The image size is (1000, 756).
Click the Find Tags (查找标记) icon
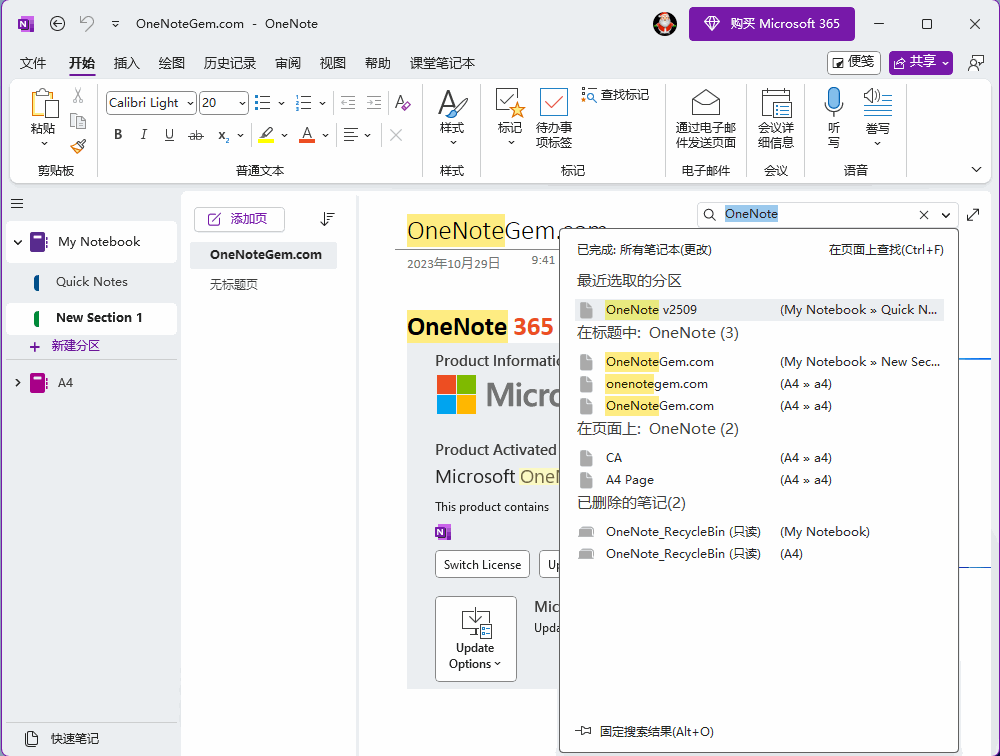tap(590, 95)
